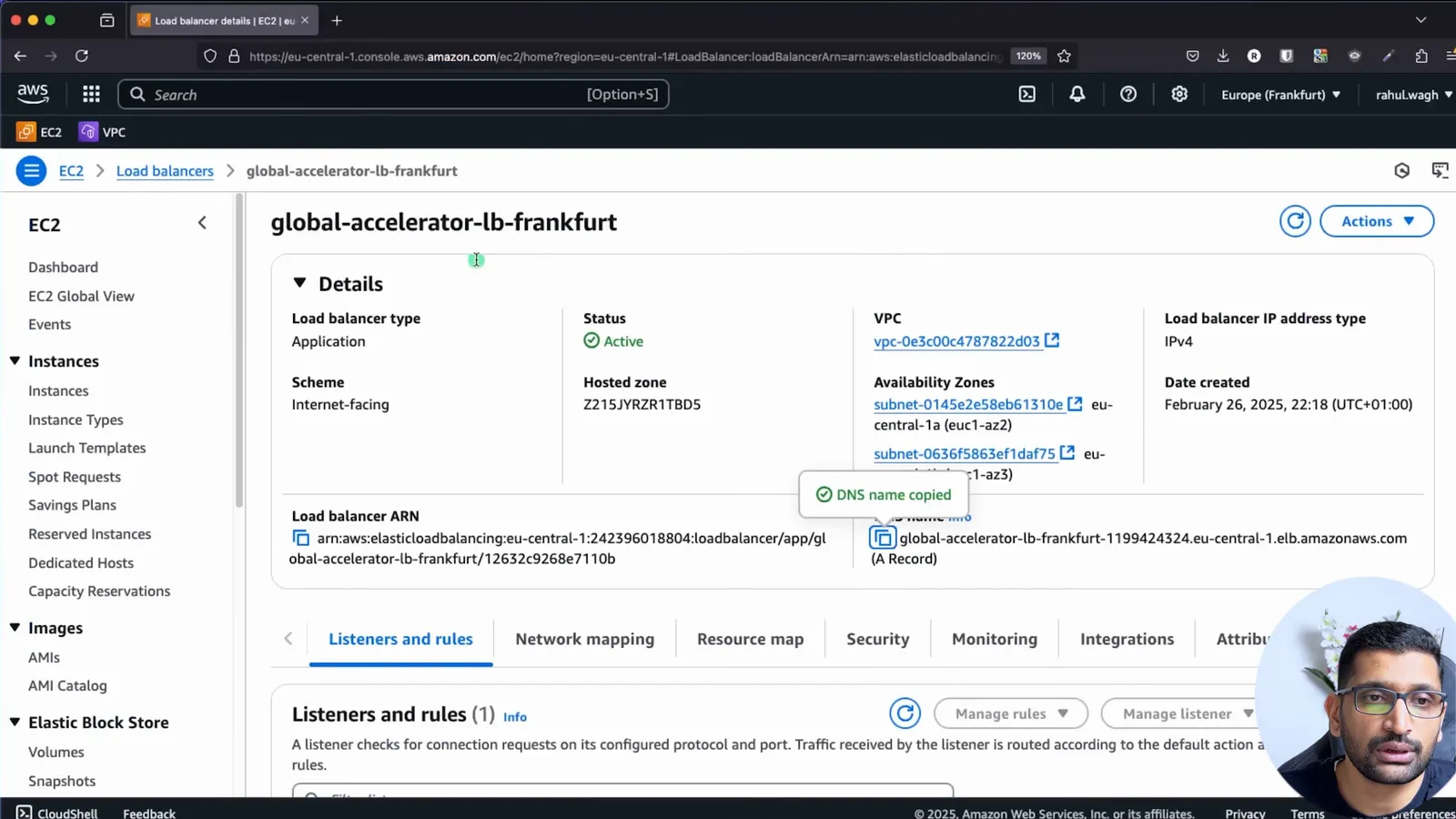Open the rahul.wagh account menu
The image size is (1456, 819).
1414,95
